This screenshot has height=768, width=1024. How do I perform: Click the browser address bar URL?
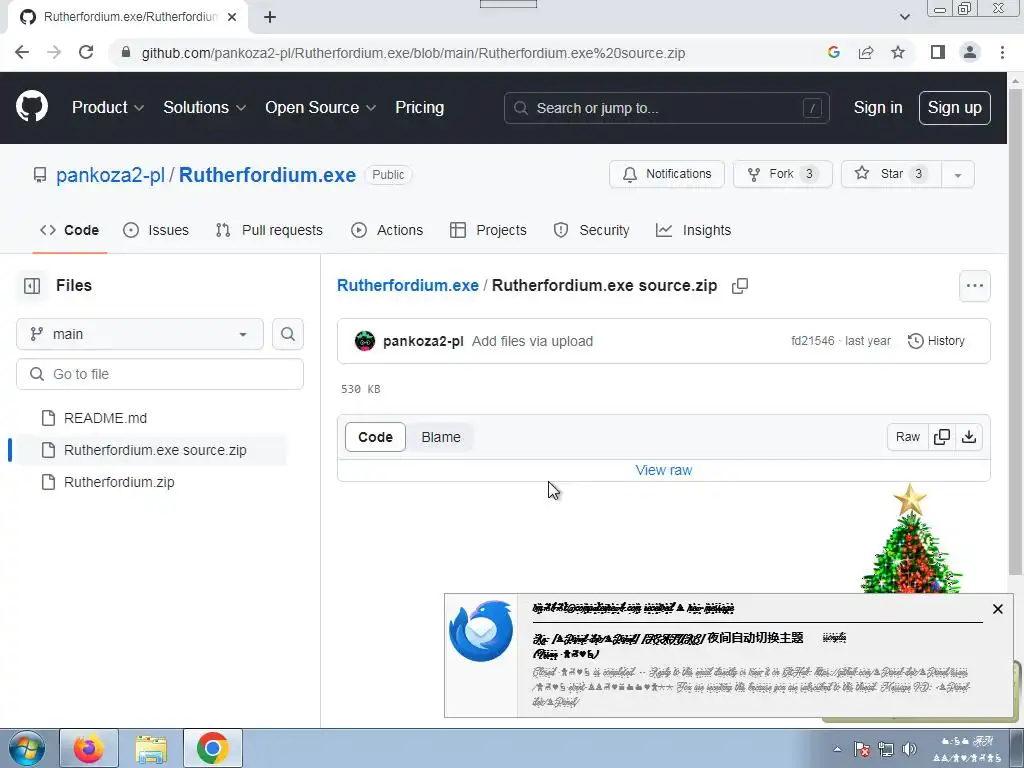413,53
